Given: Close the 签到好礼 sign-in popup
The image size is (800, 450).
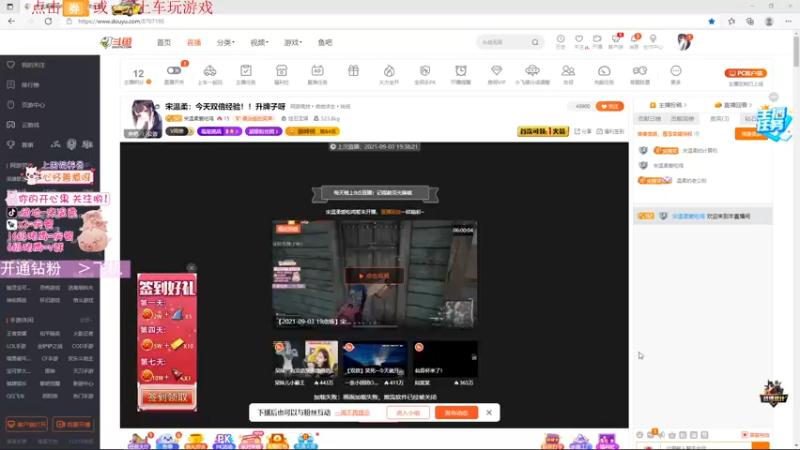Looking at the screenshot, I should (191, 268).
